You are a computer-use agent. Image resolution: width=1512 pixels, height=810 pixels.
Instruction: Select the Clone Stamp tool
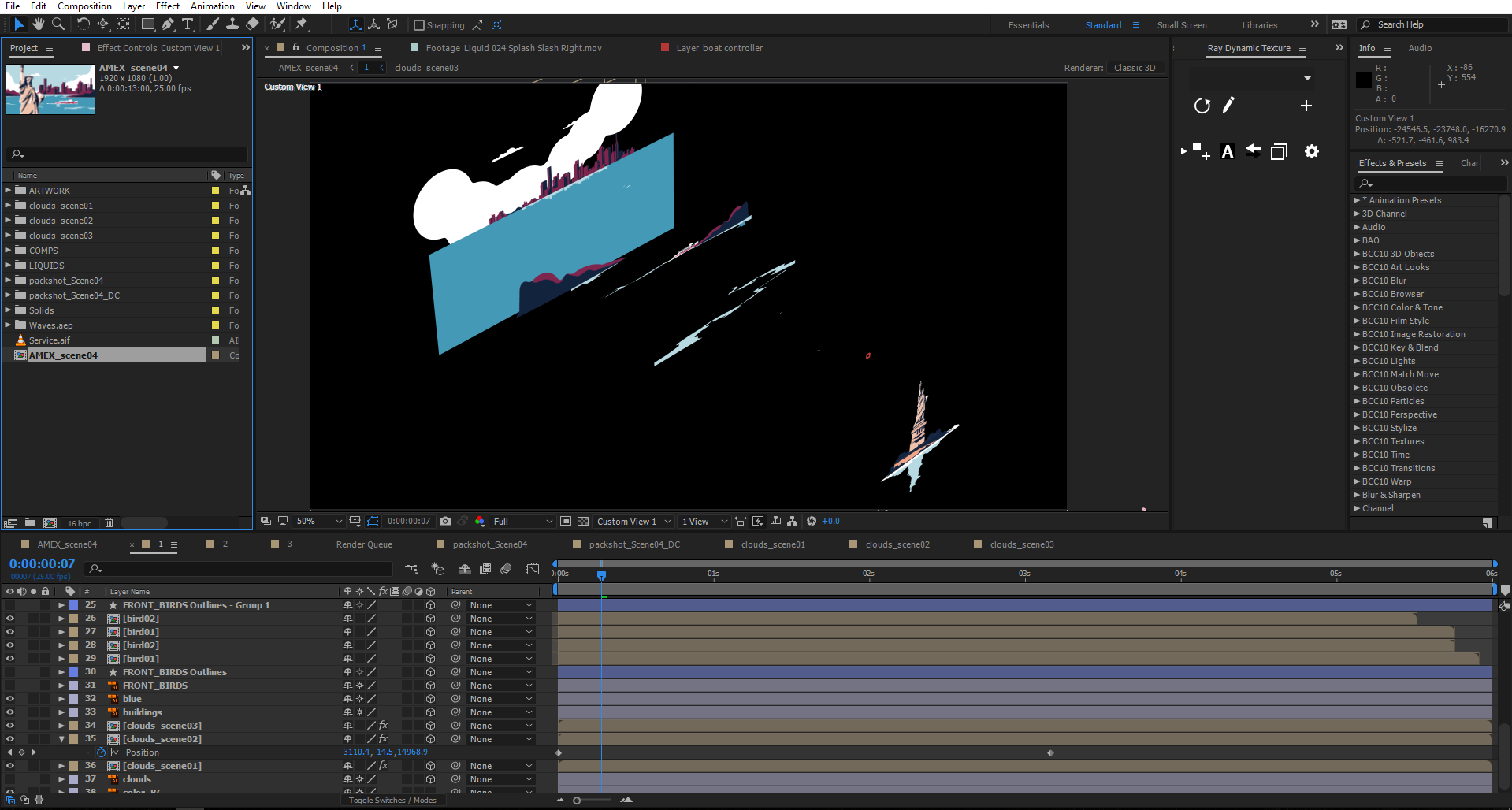(232, 24)
